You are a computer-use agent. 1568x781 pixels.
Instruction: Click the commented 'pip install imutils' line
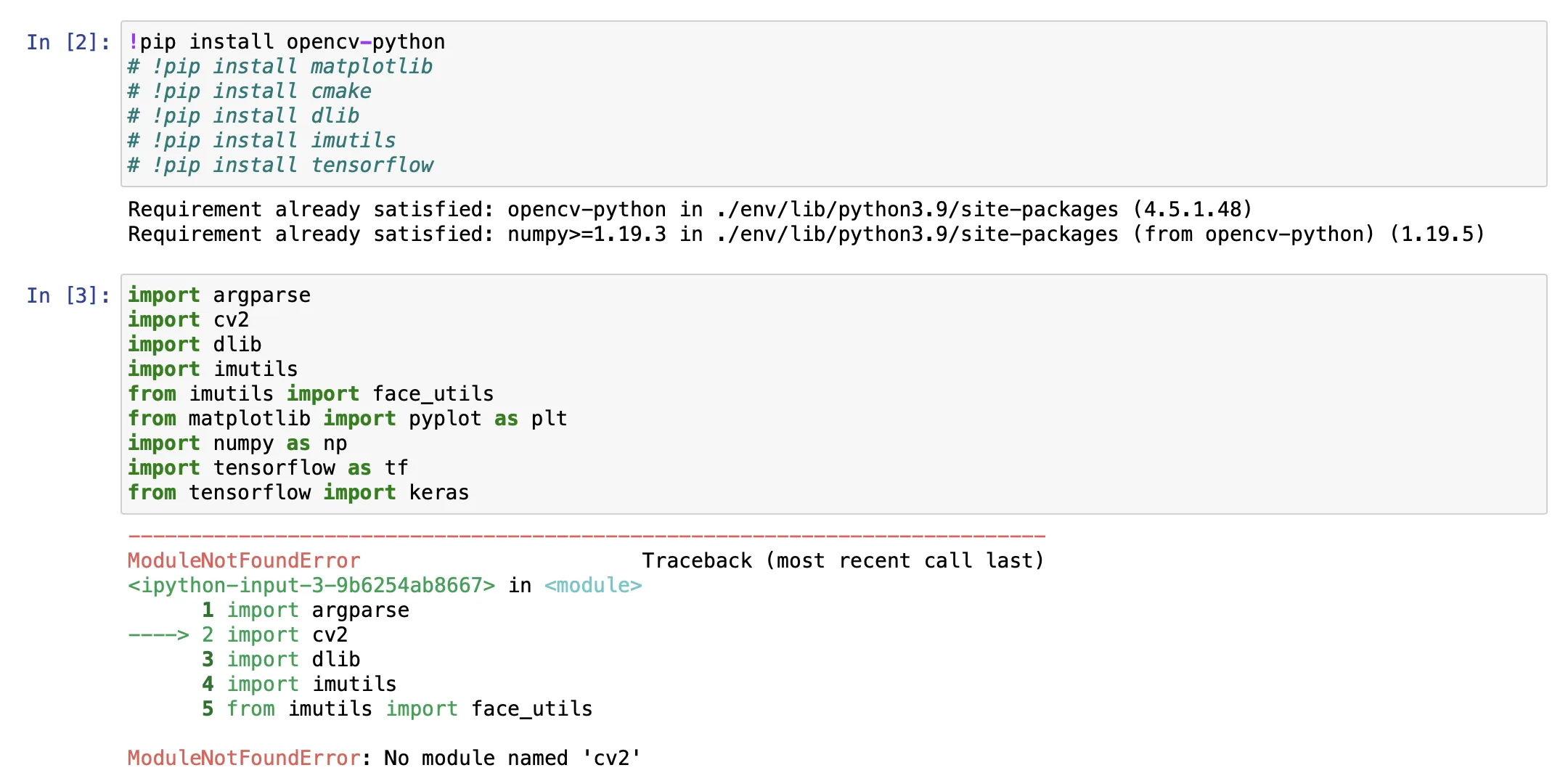(261, 141)
